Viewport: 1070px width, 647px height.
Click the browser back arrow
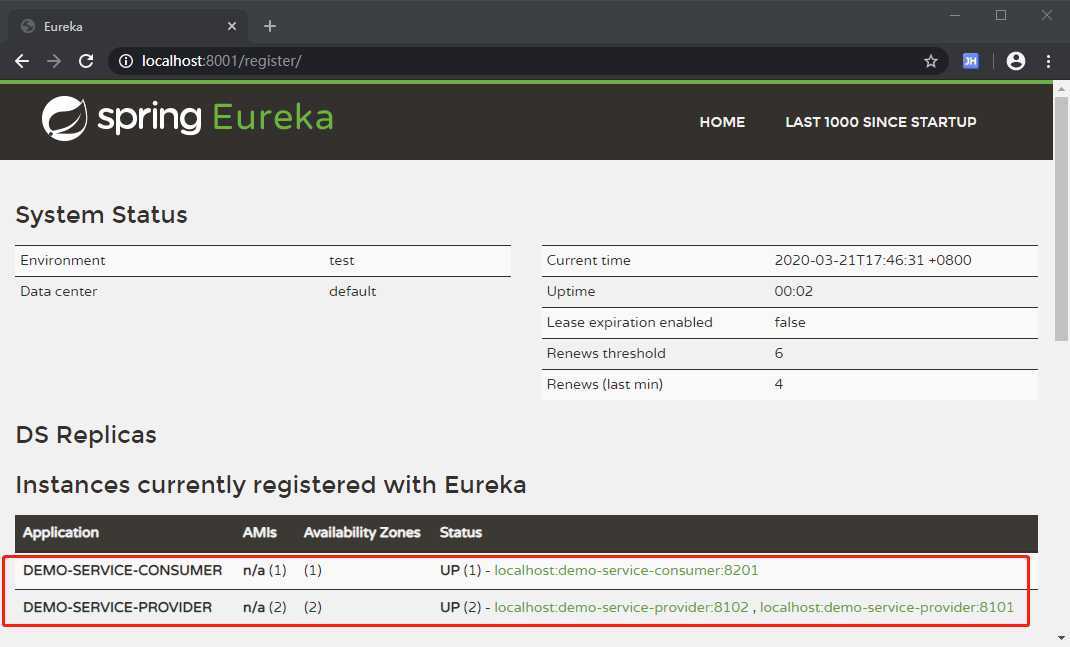pyautogui.click(x=22, y=61)
